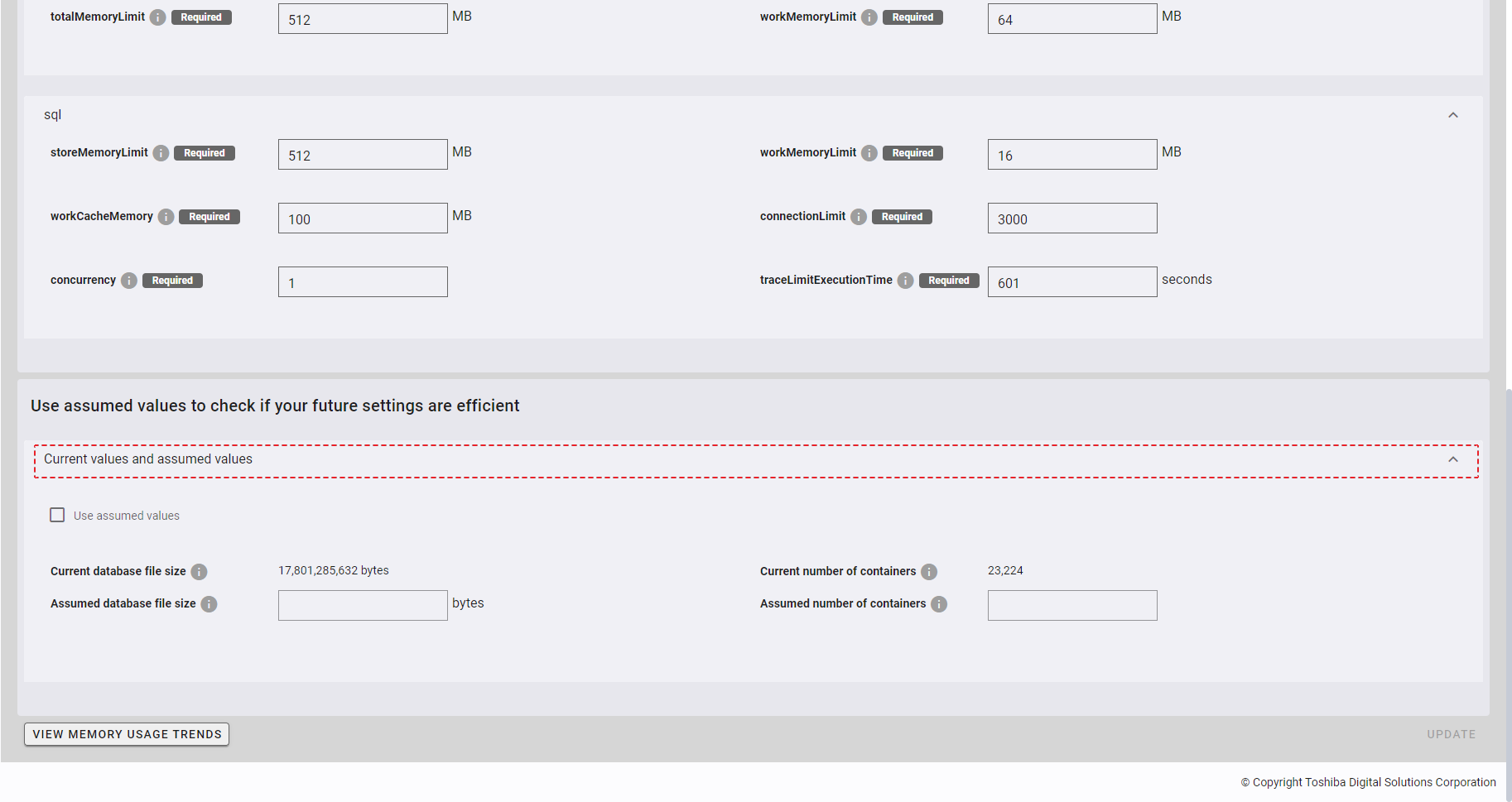Click info icon beside traceLimitExecutionTime
Screen dimensions: 1512x802
coord(906,281)
